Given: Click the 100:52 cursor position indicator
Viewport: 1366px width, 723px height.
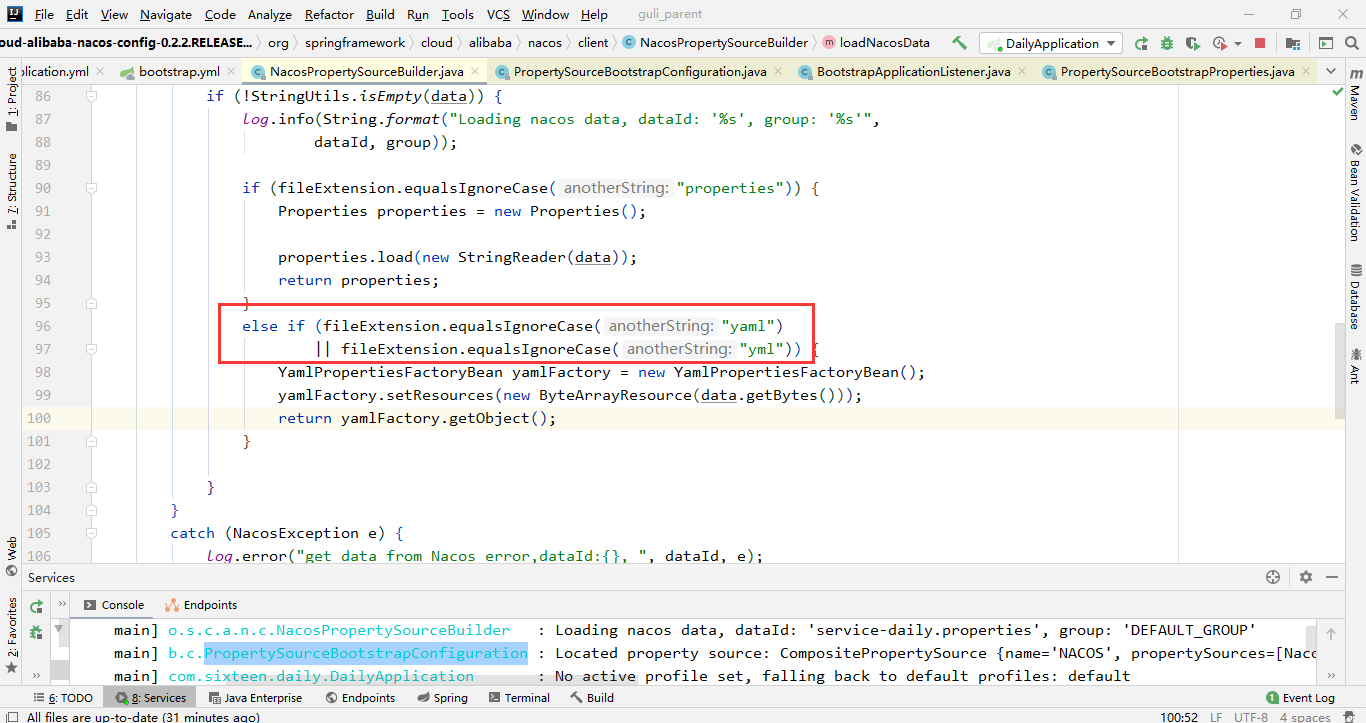Looking at the screenshot, I should (x=1180, y=717).
